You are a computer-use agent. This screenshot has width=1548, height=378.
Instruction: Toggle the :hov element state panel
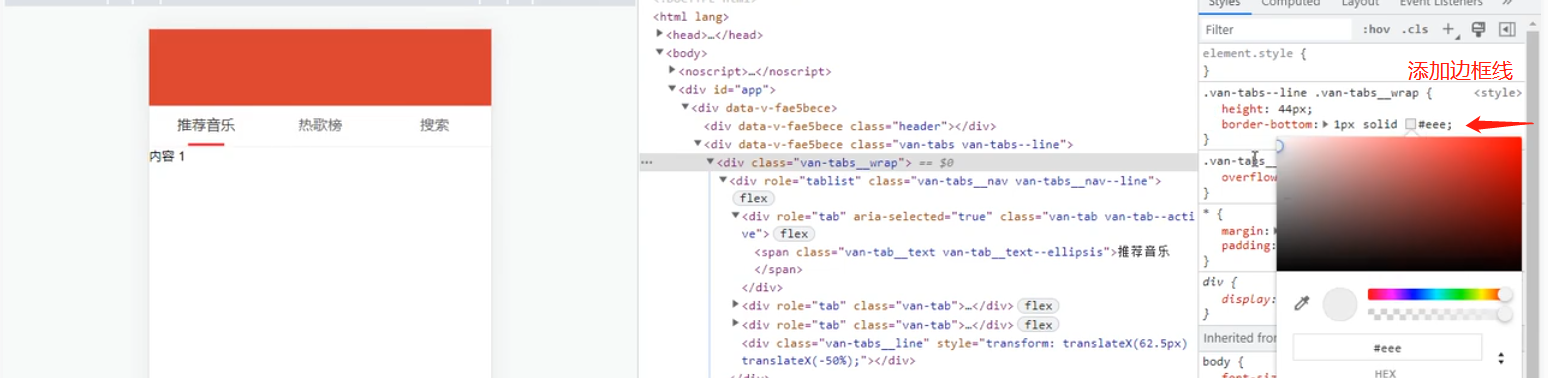[1377, 30]
